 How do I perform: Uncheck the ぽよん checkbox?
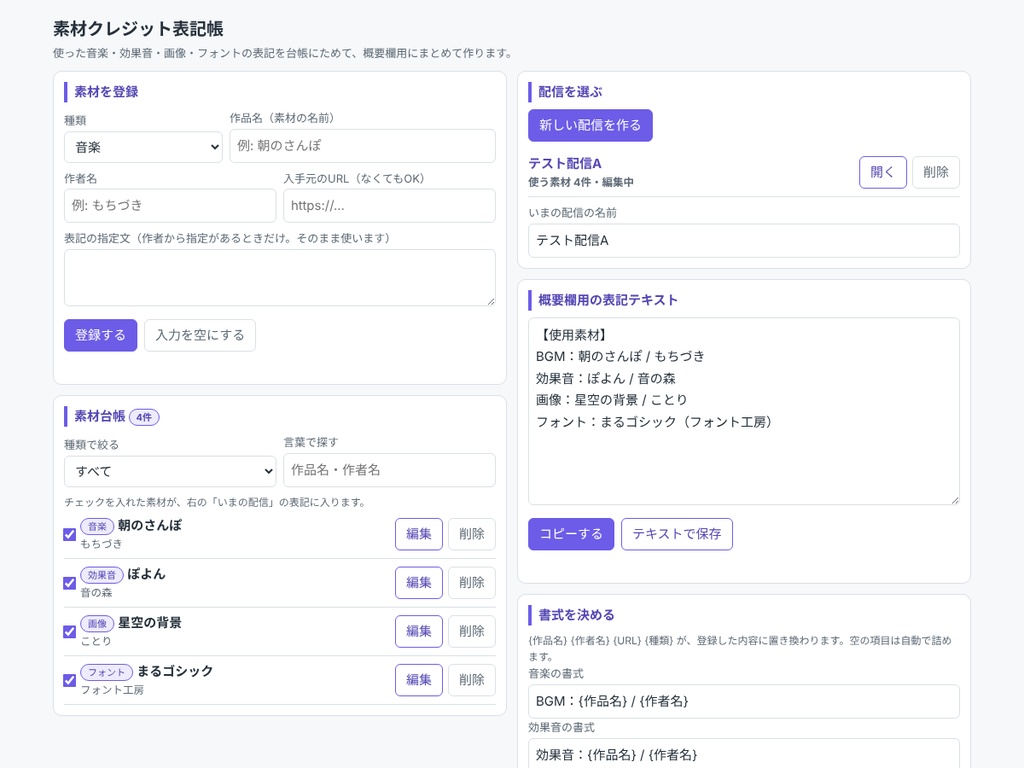pos(70,583)
